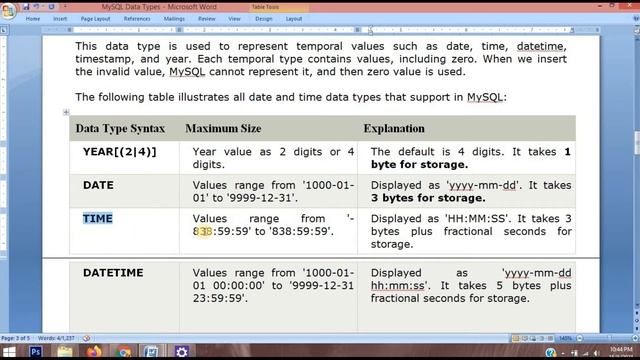
Task: Click the Word Help icon
Action: click(x=636, y=18)
